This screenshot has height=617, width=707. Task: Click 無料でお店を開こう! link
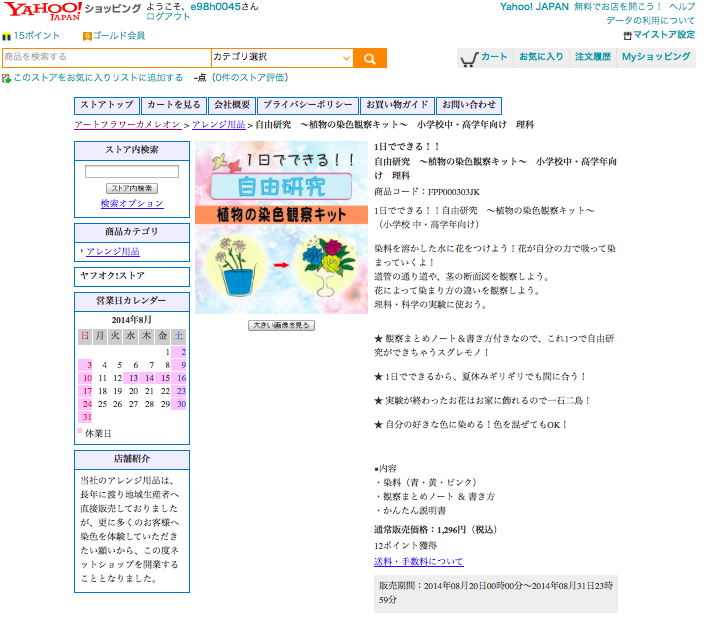pyautogui.click(x=618, y=7)
